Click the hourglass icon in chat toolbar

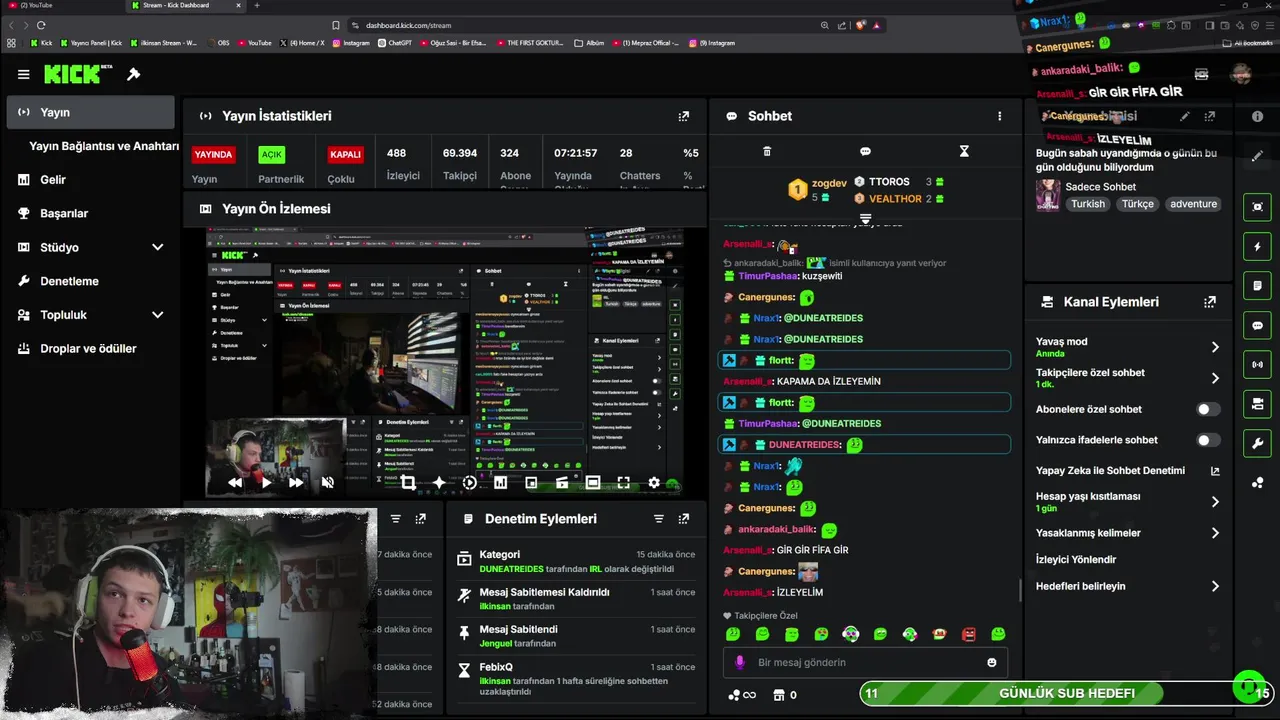[964, 151]
